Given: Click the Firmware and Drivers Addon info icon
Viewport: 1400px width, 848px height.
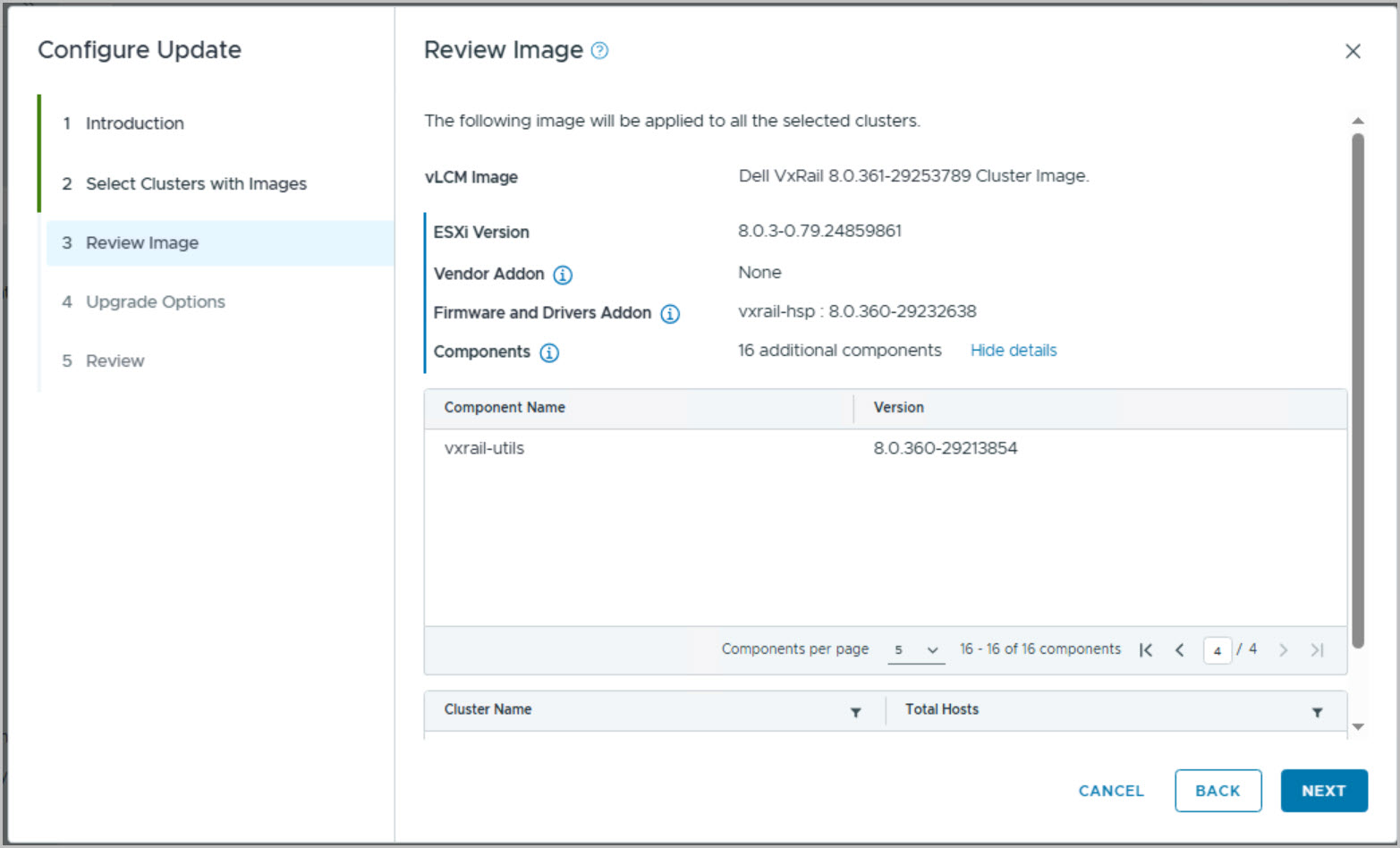Looking at the screenshot, I should click(x=670, y=314).
